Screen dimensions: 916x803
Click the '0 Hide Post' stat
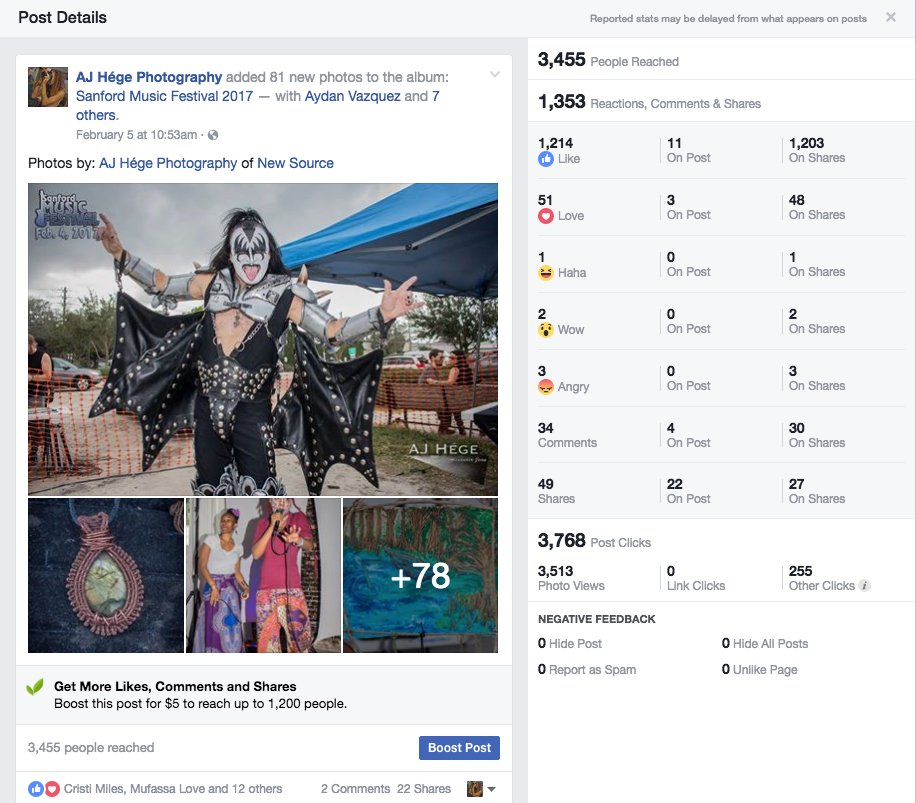tap(570, 644)
